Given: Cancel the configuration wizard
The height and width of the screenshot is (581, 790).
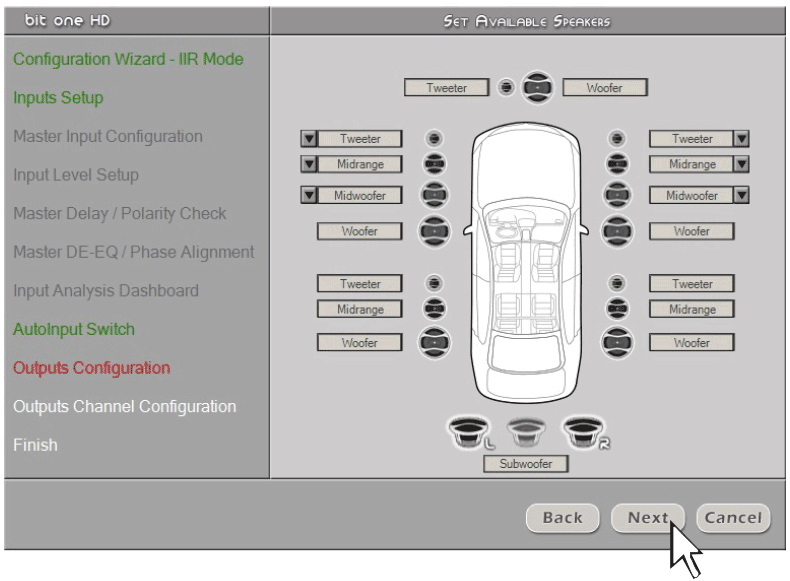Looking at the screenshot, I should pos(733,518).
